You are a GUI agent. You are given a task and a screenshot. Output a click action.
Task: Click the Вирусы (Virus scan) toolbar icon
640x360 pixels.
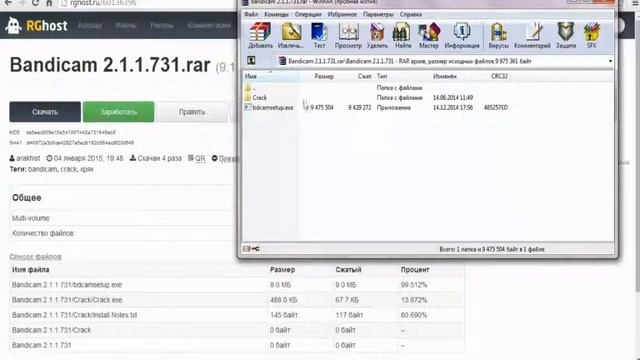tap(498, 35)
